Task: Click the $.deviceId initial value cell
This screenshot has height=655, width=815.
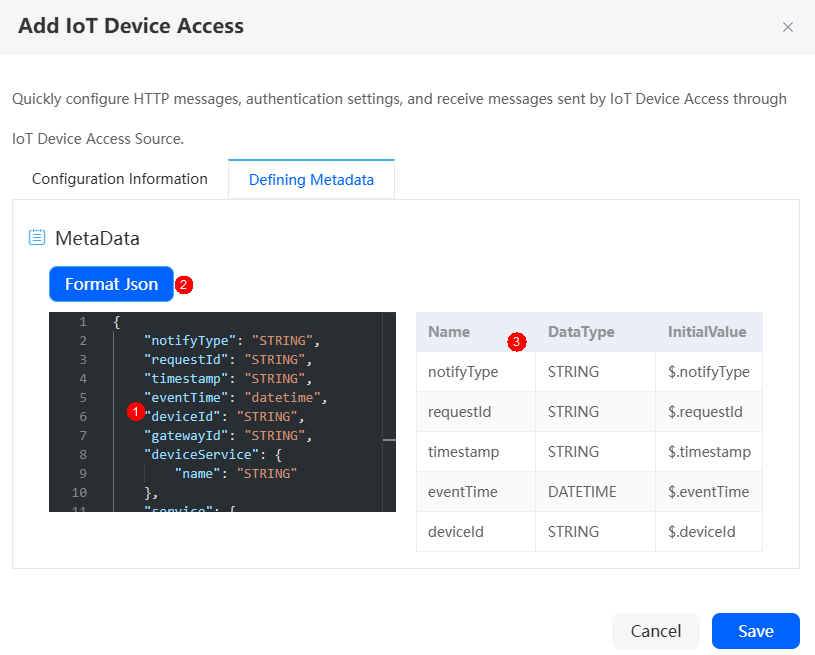Action: click(702, 532)
